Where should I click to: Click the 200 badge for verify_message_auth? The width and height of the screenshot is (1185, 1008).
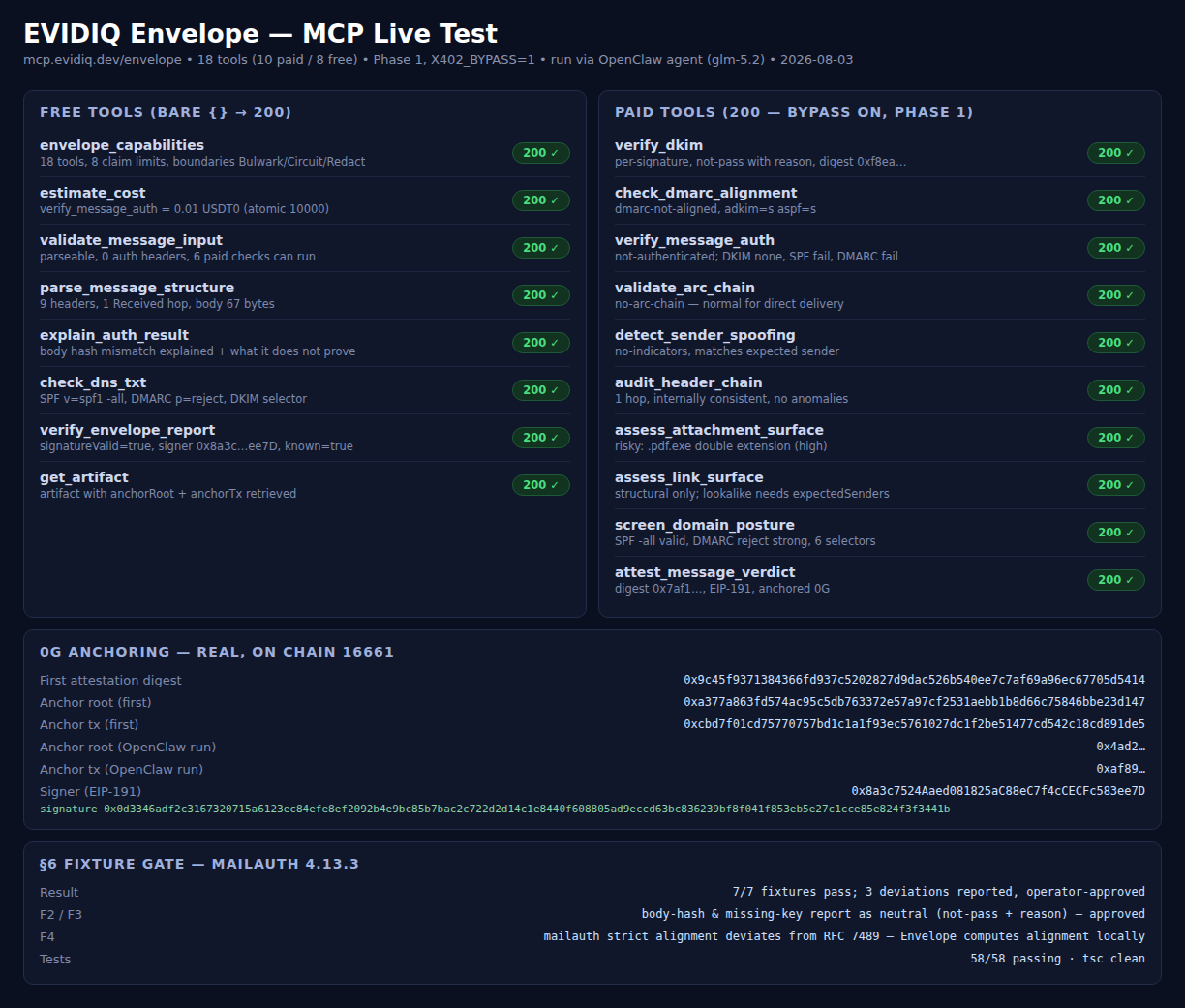click(x=1115, y=248)
